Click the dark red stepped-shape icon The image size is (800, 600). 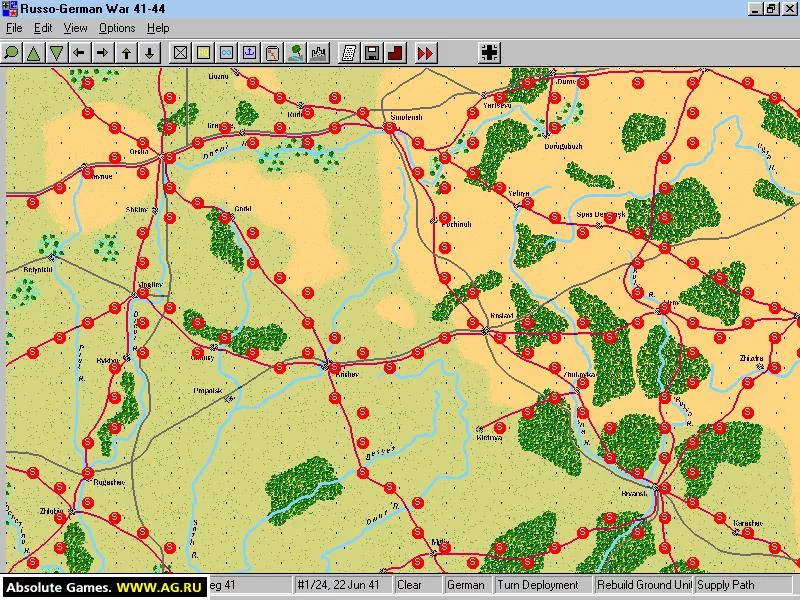pyautogui.click(x=395, y=53)
